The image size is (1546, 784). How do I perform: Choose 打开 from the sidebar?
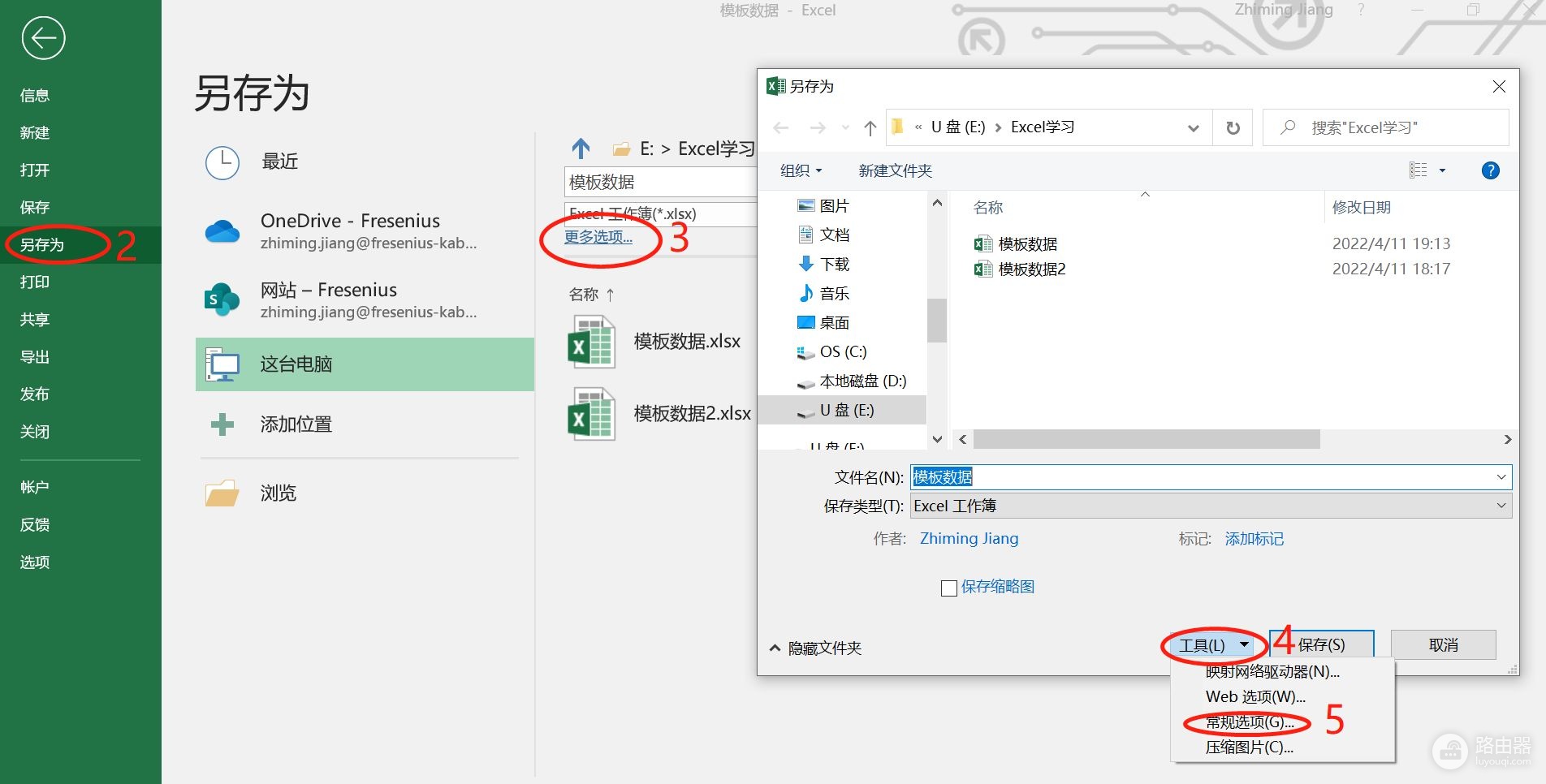(35, 170)
